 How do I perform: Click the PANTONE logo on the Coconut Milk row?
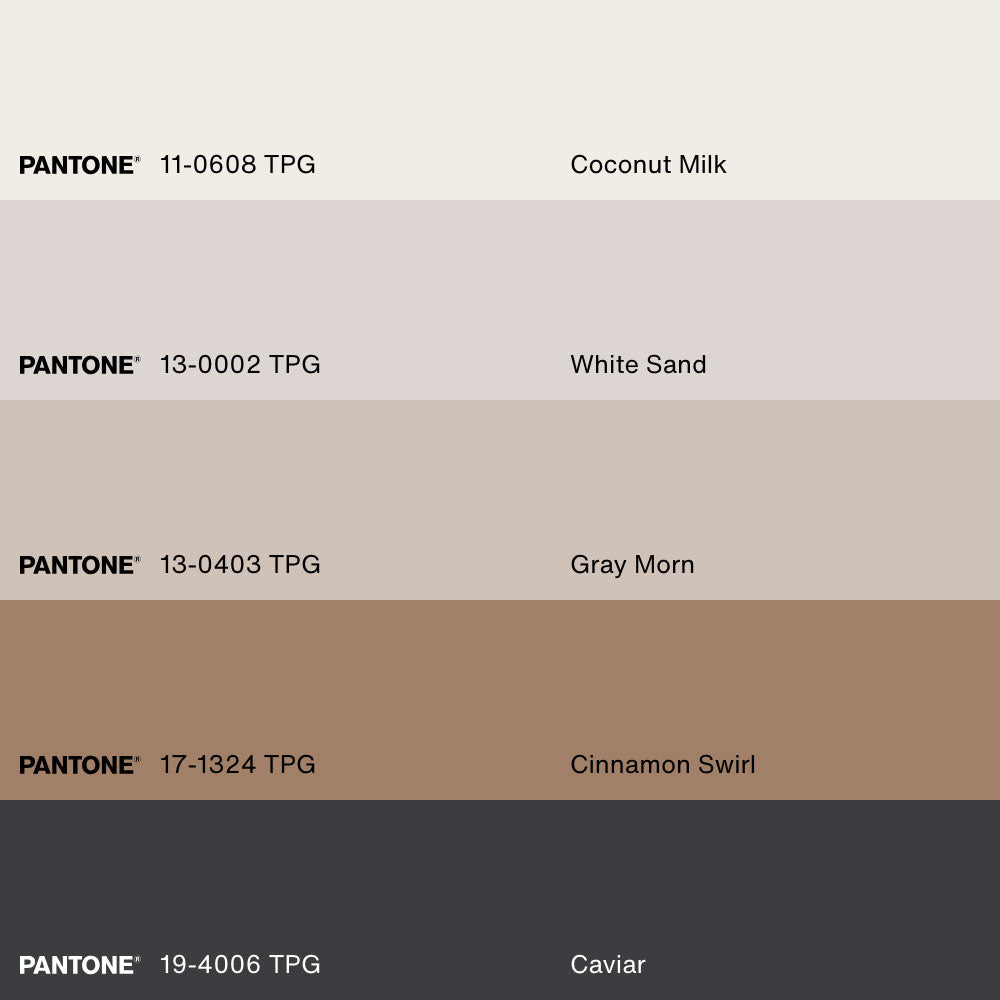[79, 165]
